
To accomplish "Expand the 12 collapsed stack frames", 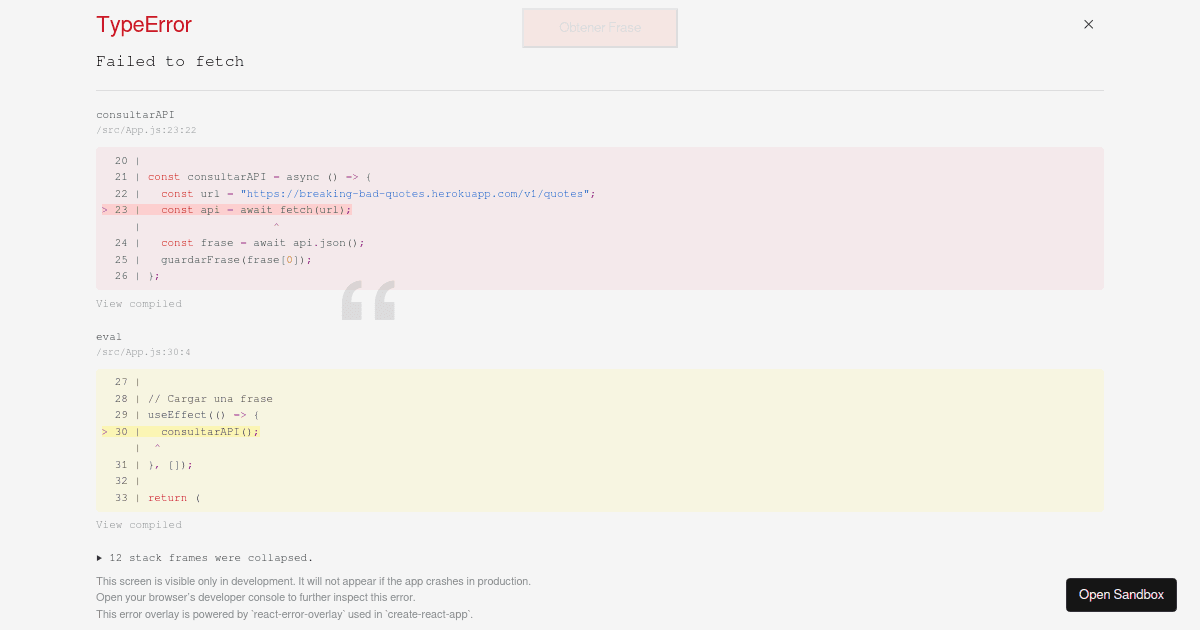I will (211, 557).
